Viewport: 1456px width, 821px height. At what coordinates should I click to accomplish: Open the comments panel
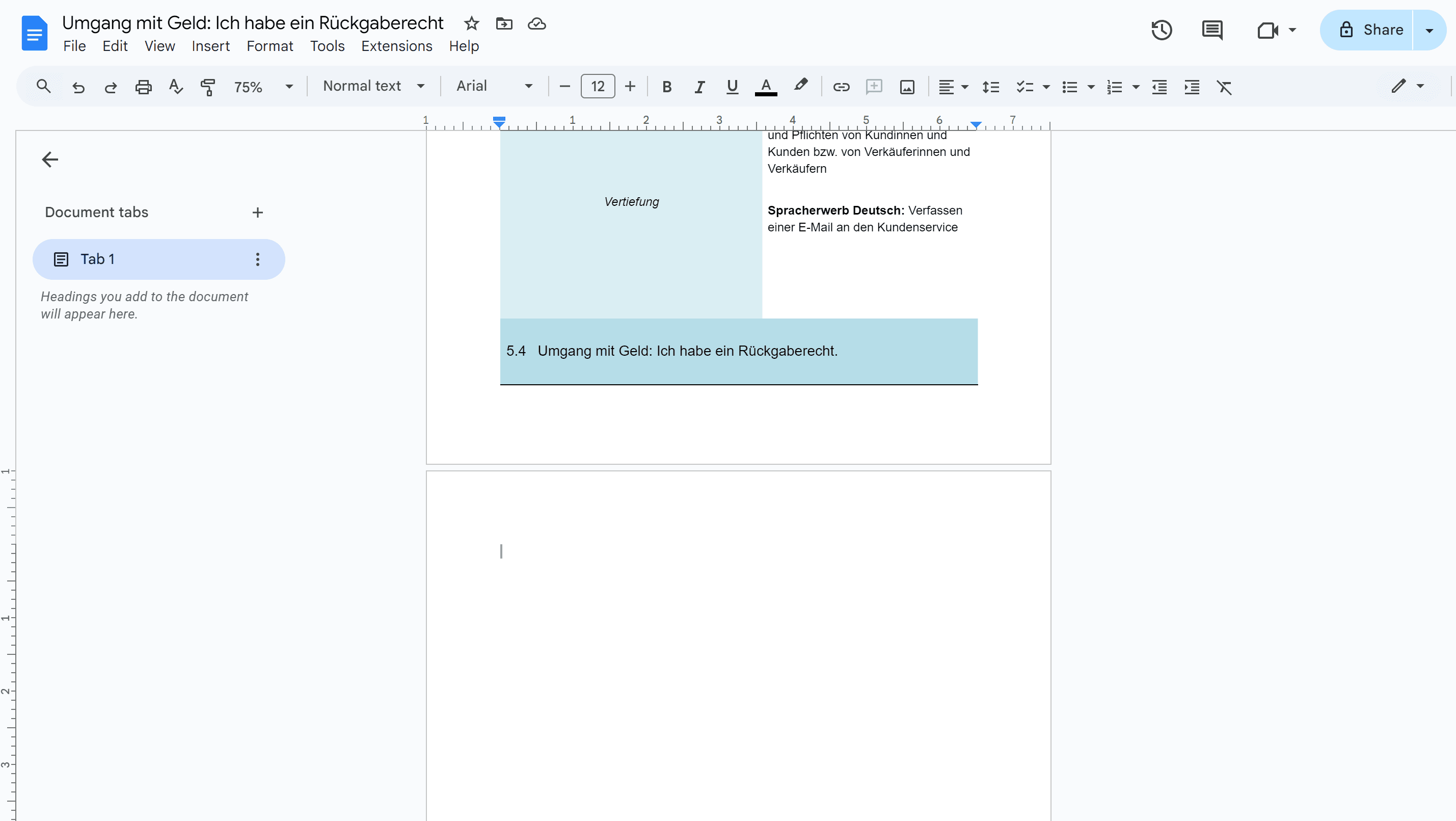tap(1212, 30)
